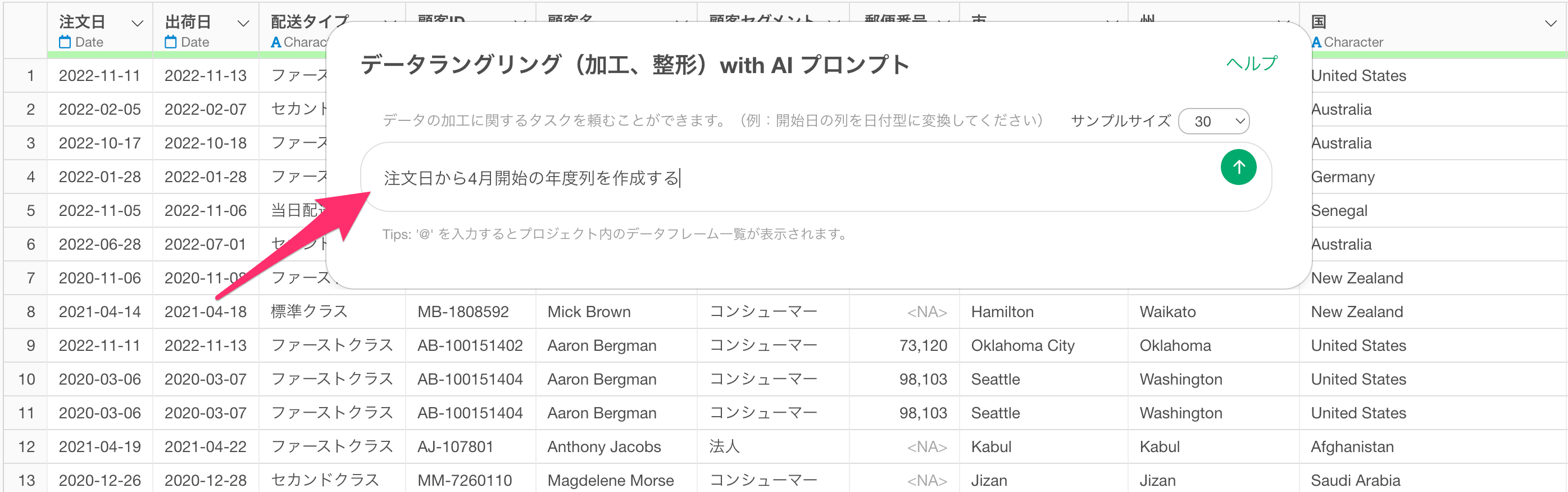
Task: Open the ヘルプ link
Action: point(1252,64)
